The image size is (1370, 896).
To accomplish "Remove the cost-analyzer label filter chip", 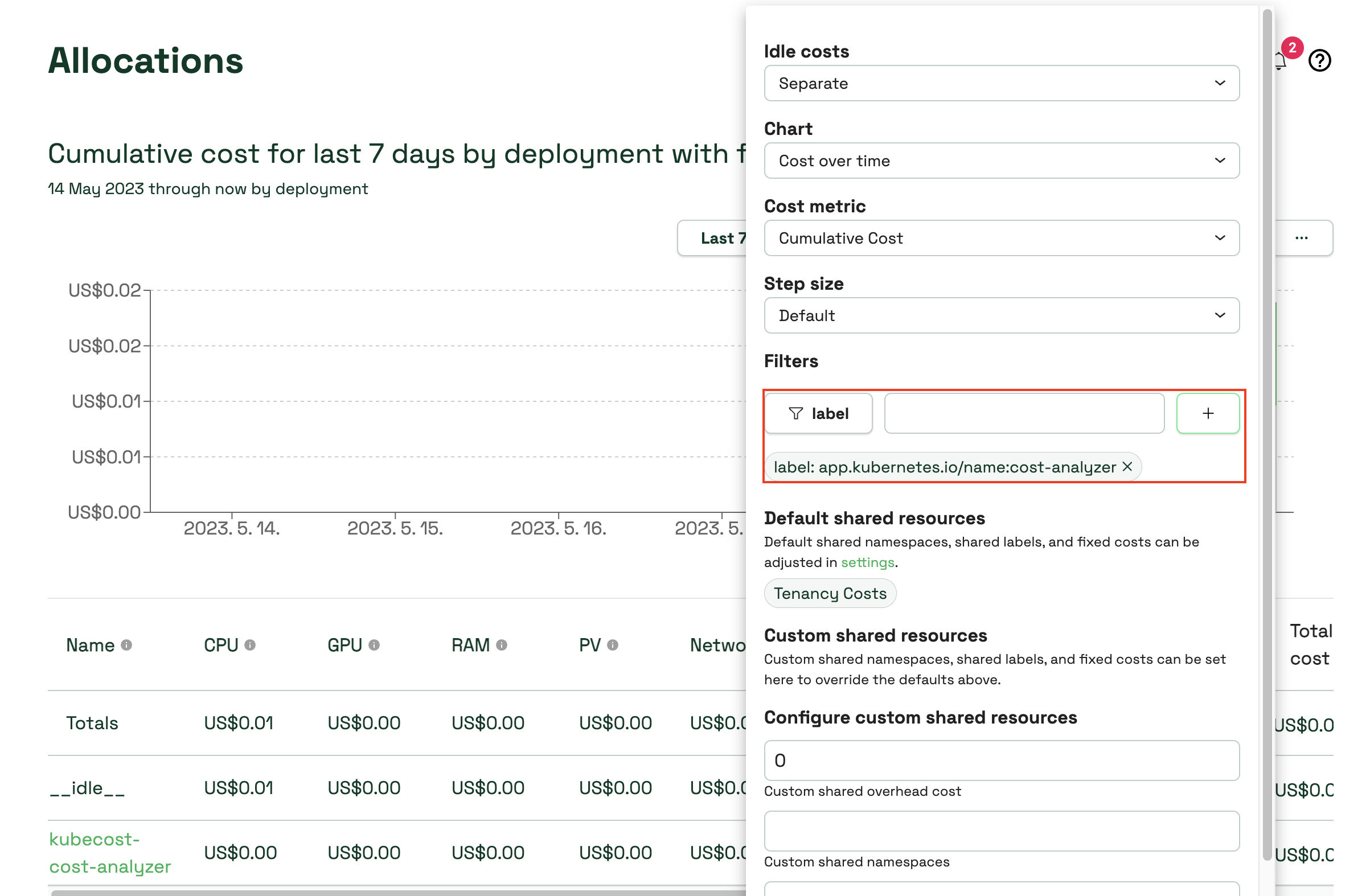I will [1126, 467].
